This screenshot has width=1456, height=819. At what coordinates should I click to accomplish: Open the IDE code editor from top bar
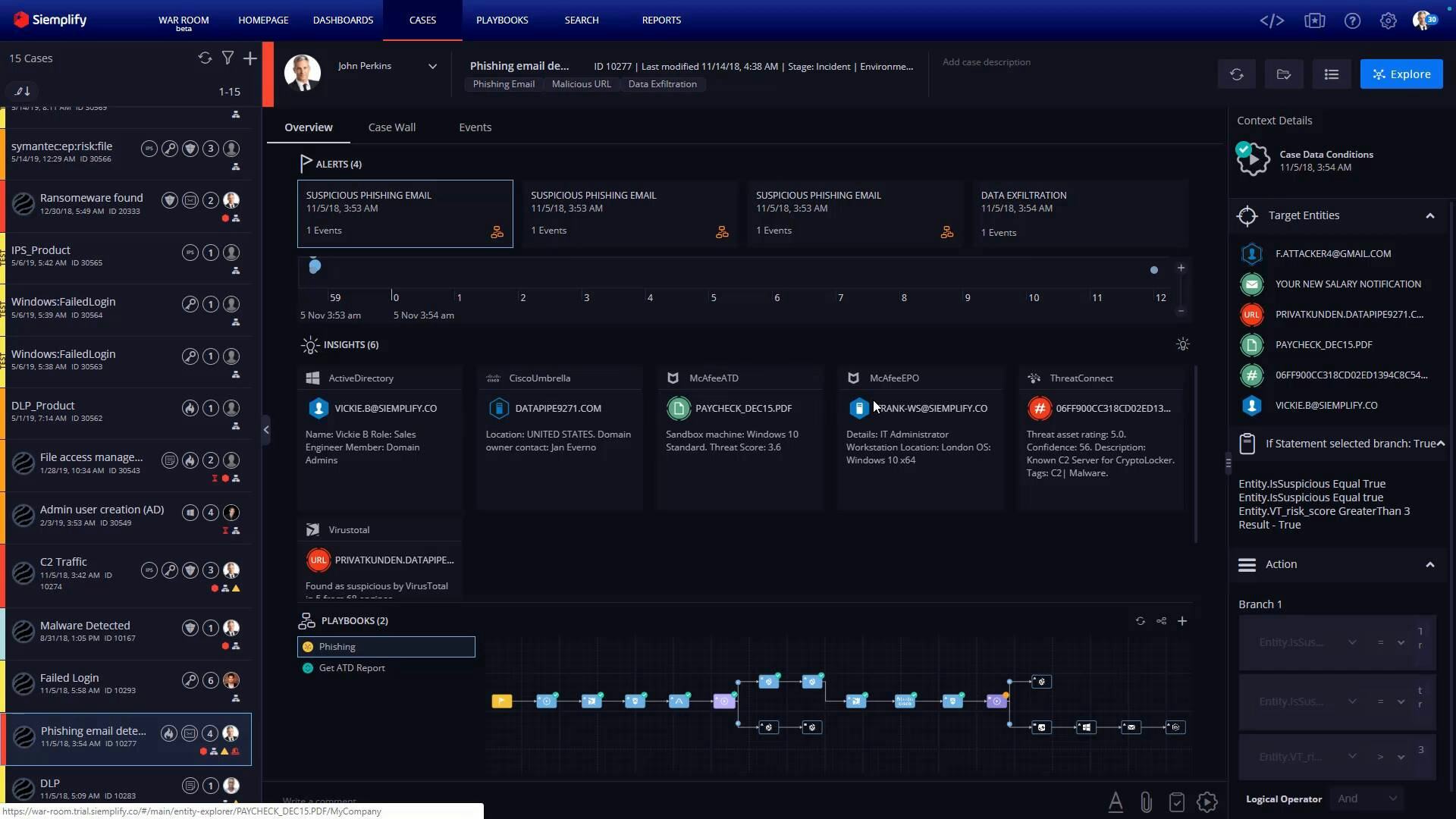[x=1272, y=20]
